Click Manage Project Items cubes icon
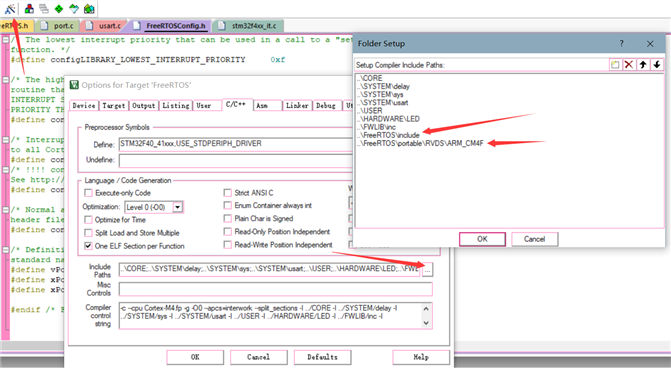The width and height of the screenshot is (671, 368). pyautogui.click(x=29, y=9)
